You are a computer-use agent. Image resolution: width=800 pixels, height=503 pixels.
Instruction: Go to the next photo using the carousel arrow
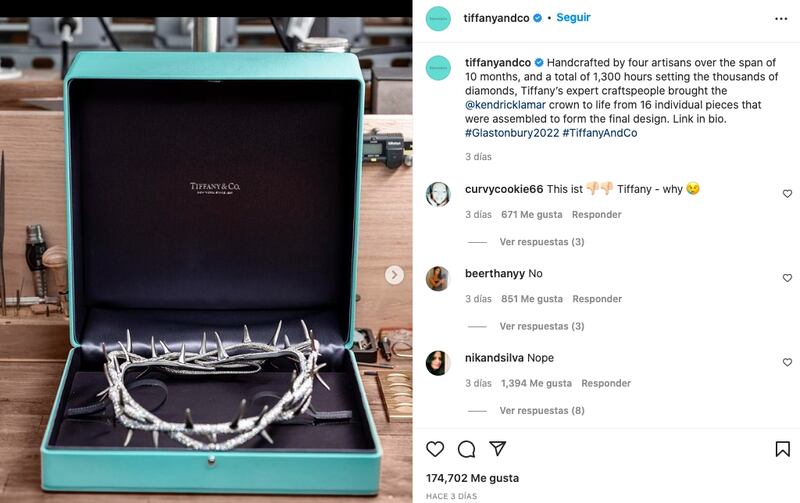(394, 275)
